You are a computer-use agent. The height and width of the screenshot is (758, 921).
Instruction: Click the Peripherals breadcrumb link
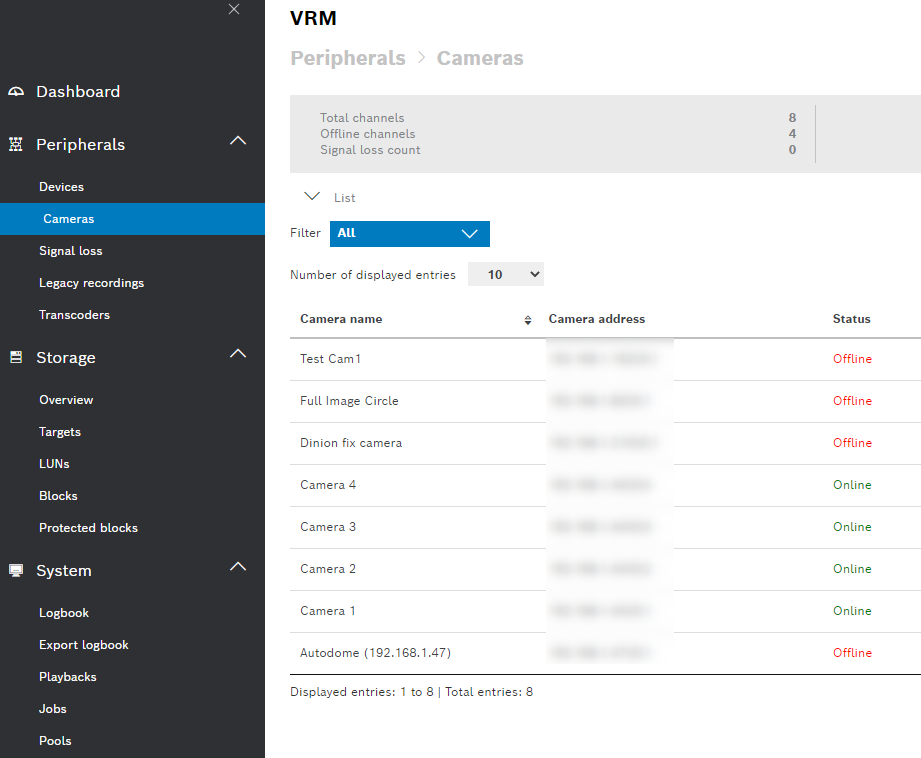(x=347, y=58)
